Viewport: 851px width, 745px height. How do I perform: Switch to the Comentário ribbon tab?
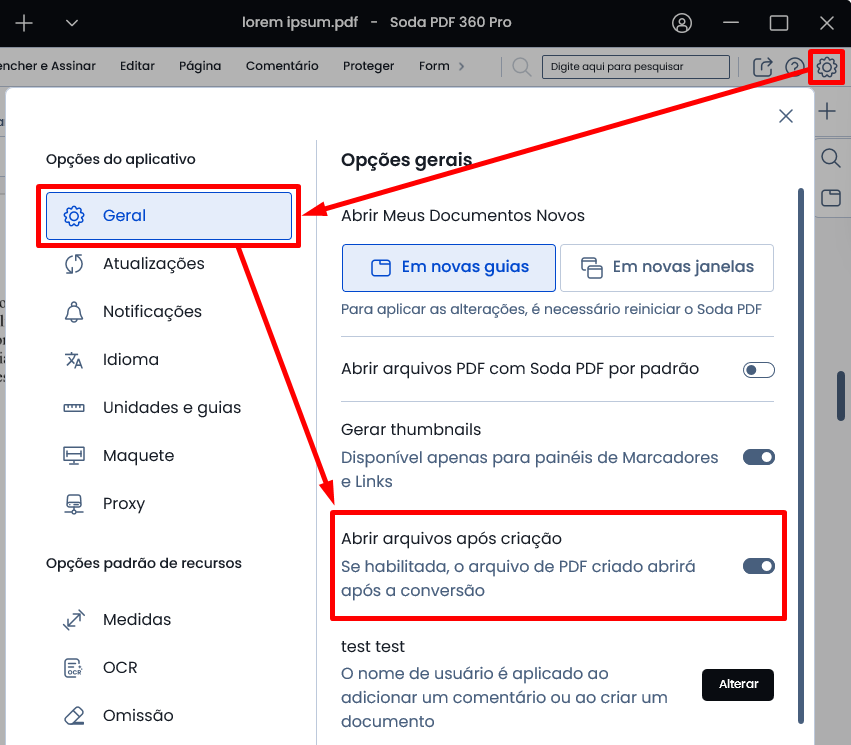coord(282,66)
